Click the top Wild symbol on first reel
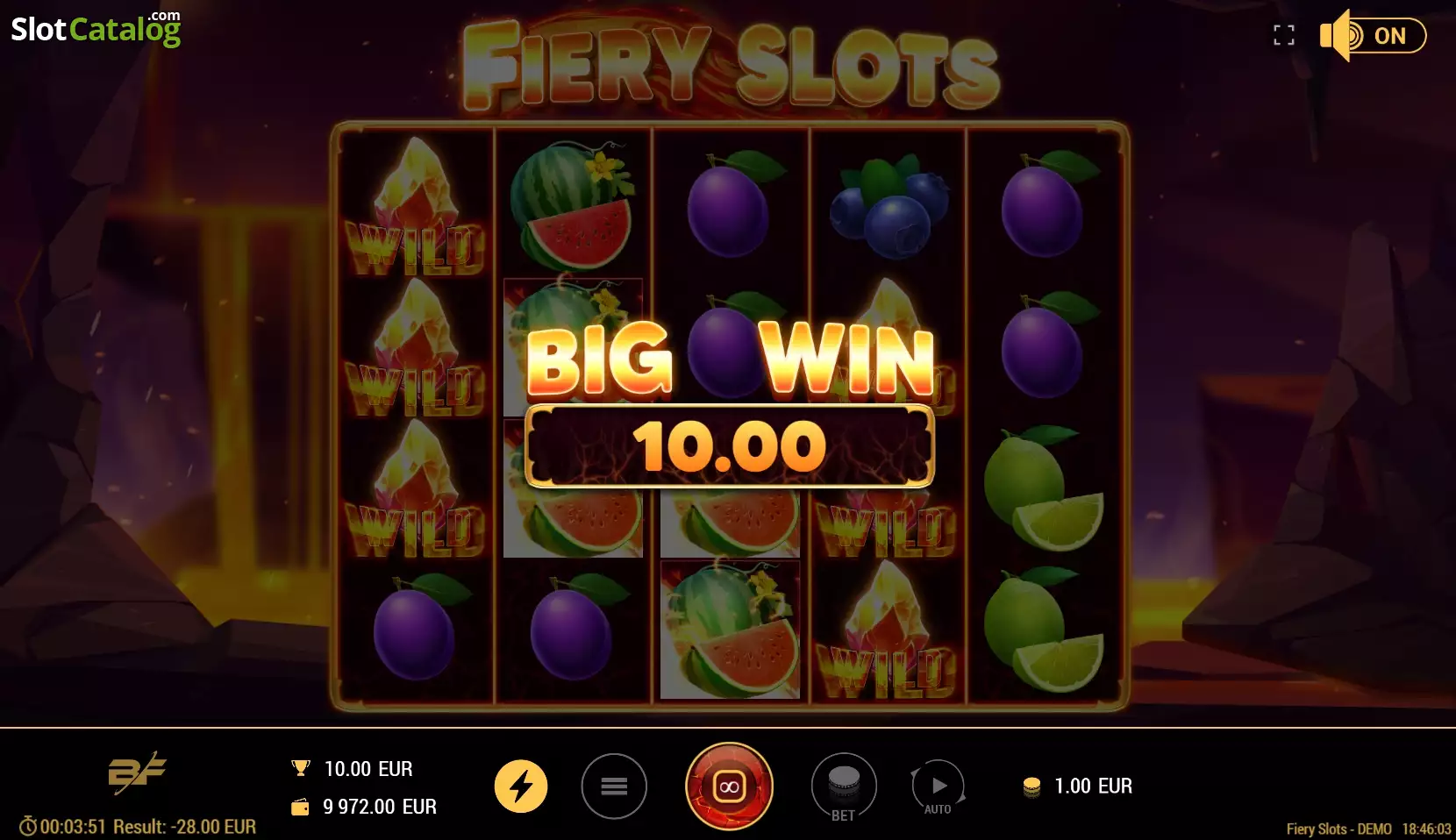Image resolution: width=1456 pixels, height=840 pixels. click(x=416, y=207)
